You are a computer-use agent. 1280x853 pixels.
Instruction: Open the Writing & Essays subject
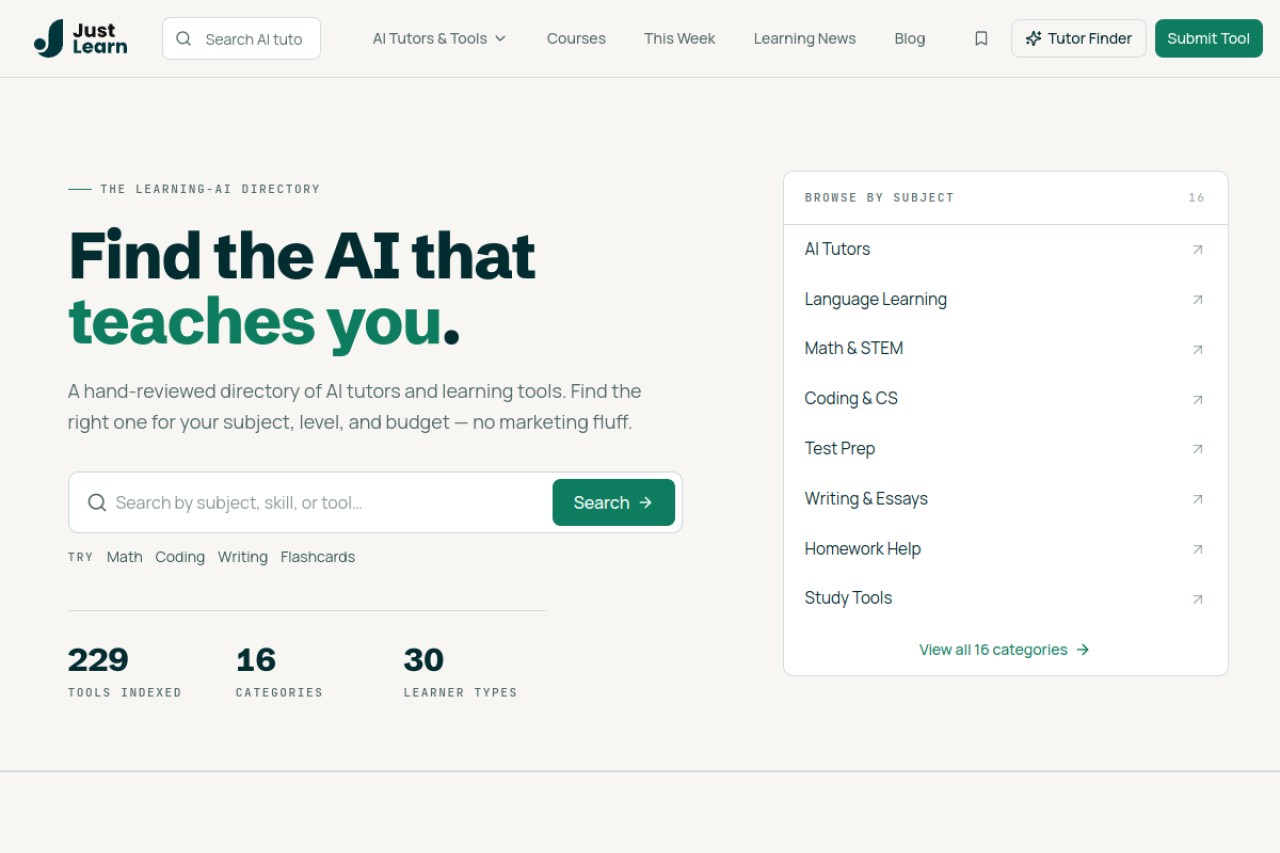pyautogui.click(x=1005, y=498)
